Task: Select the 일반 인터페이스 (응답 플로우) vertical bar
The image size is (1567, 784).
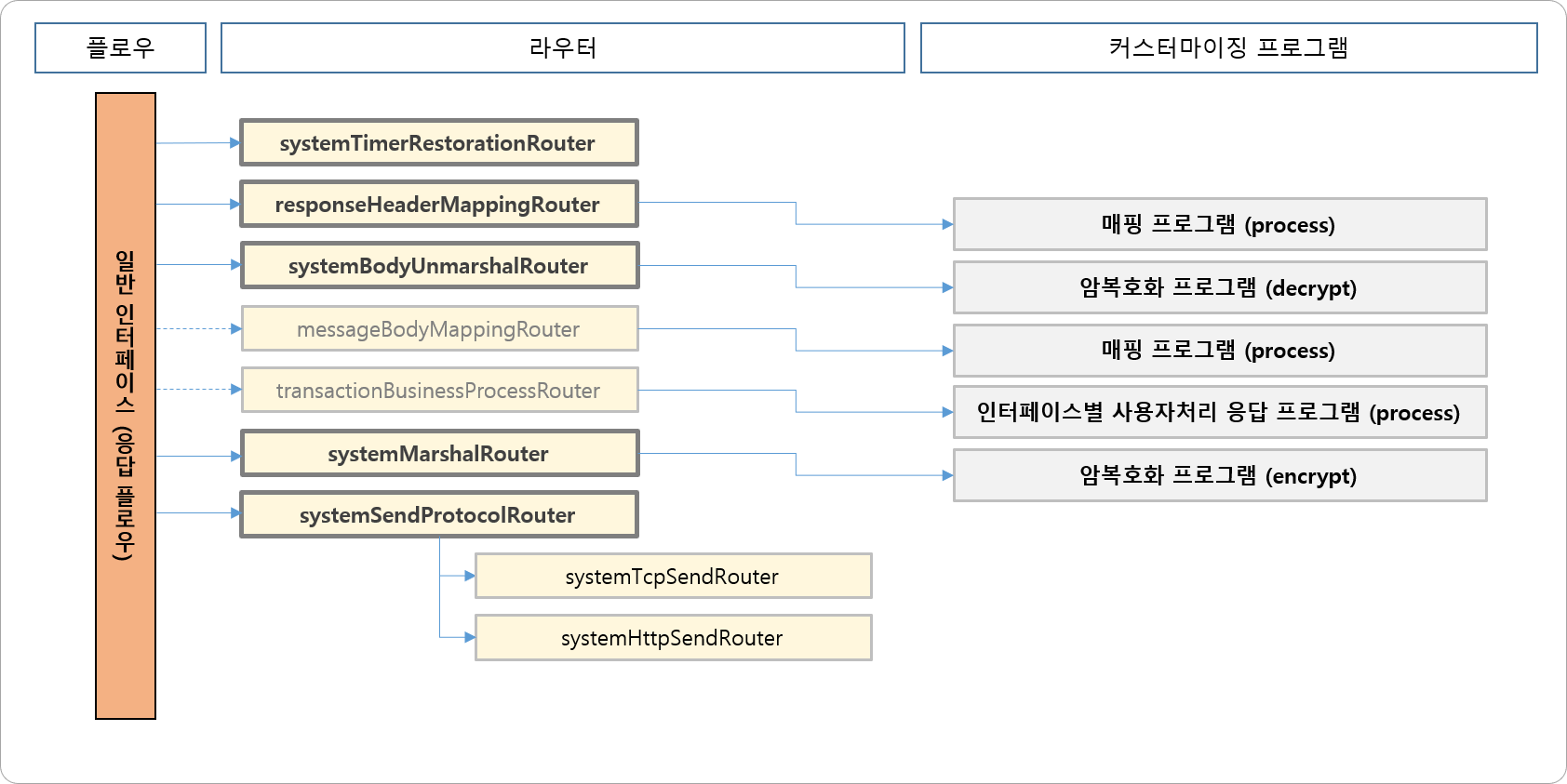Action: 126,405
